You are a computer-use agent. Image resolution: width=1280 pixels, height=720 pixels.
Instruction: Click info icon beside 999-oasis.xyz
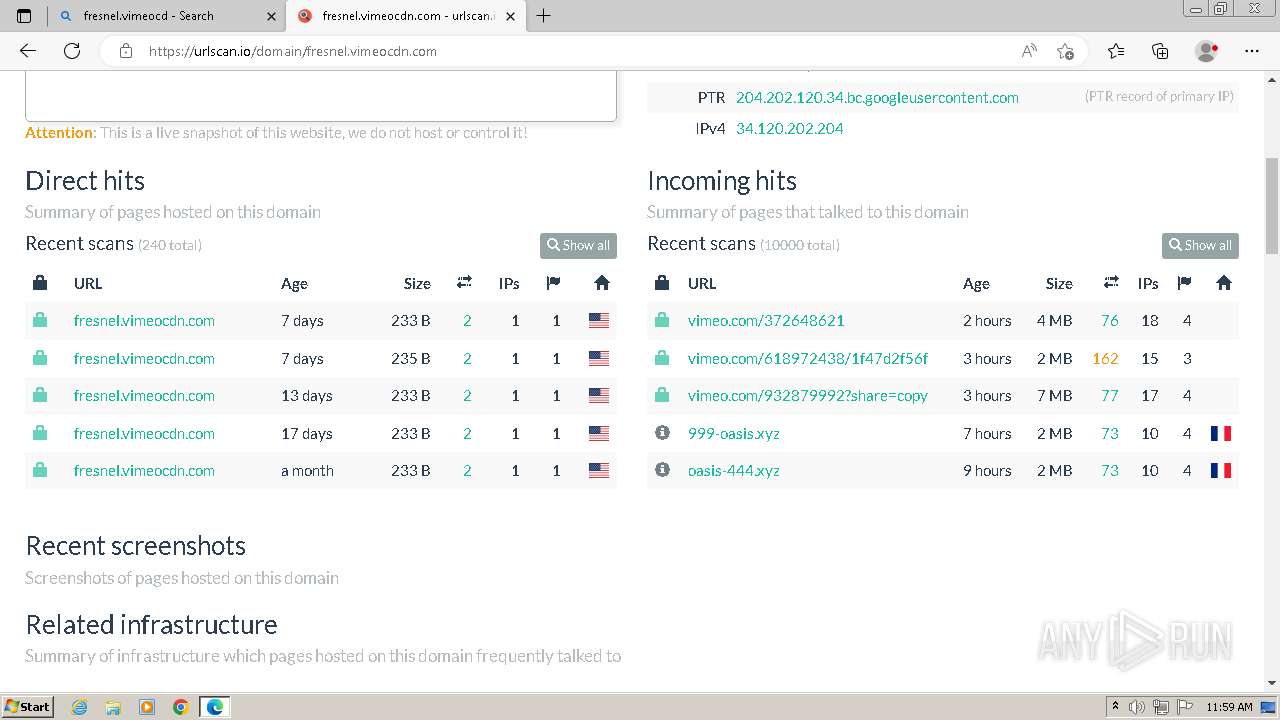coord(662,433)
